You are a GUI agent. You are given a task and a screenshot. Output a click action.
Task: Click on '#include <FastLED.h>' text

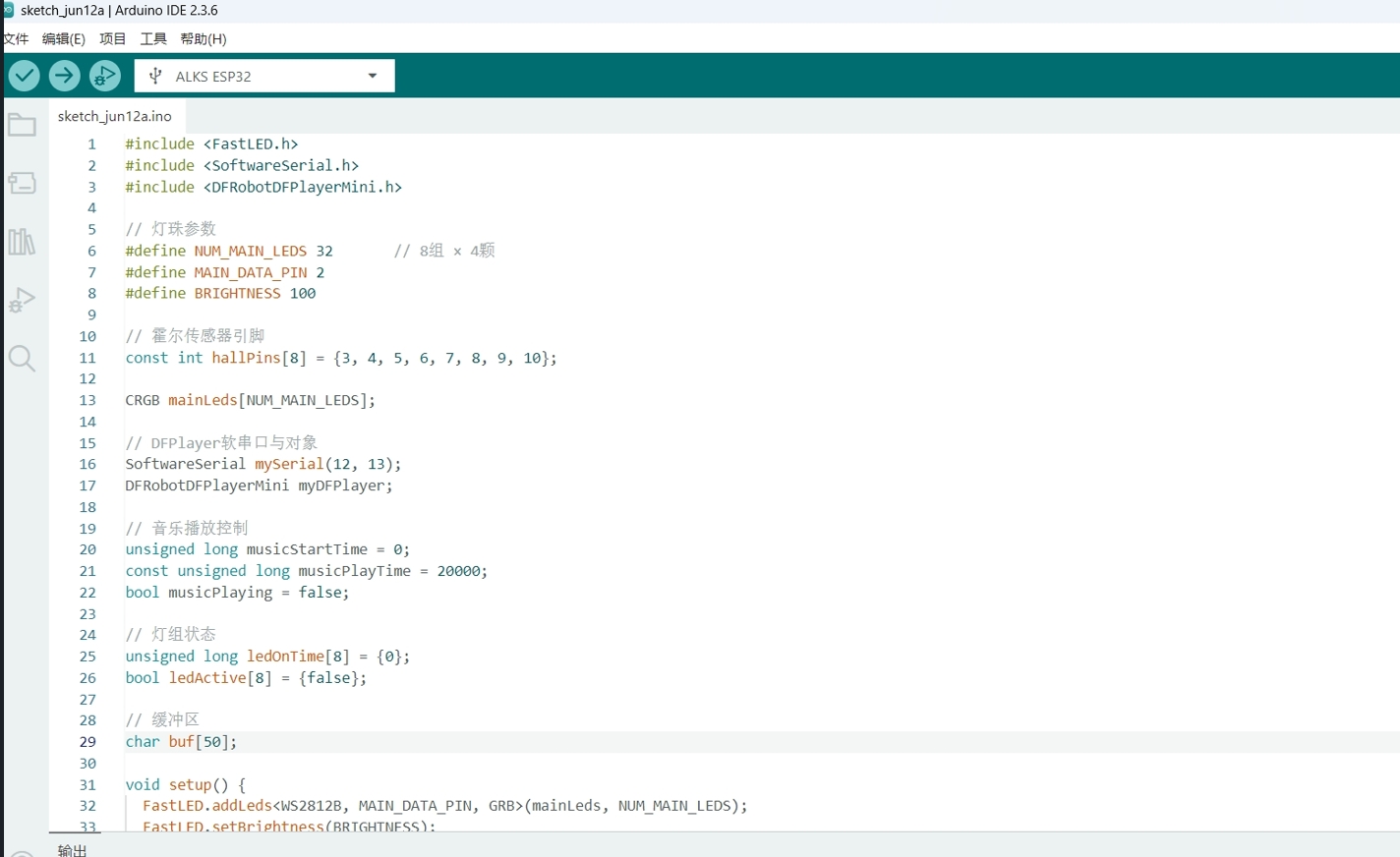click(211, 144)
